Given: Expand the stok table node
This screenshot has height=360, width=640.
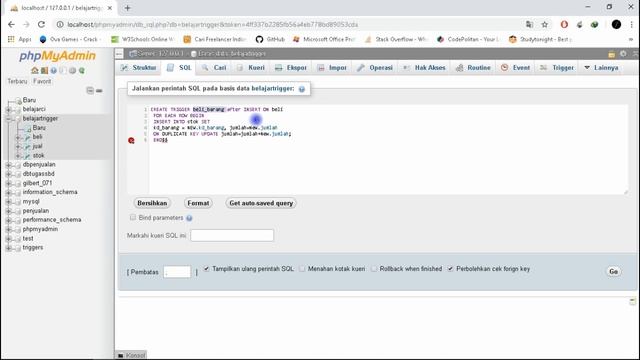Looking at the screenshot, I should [18, 156].
